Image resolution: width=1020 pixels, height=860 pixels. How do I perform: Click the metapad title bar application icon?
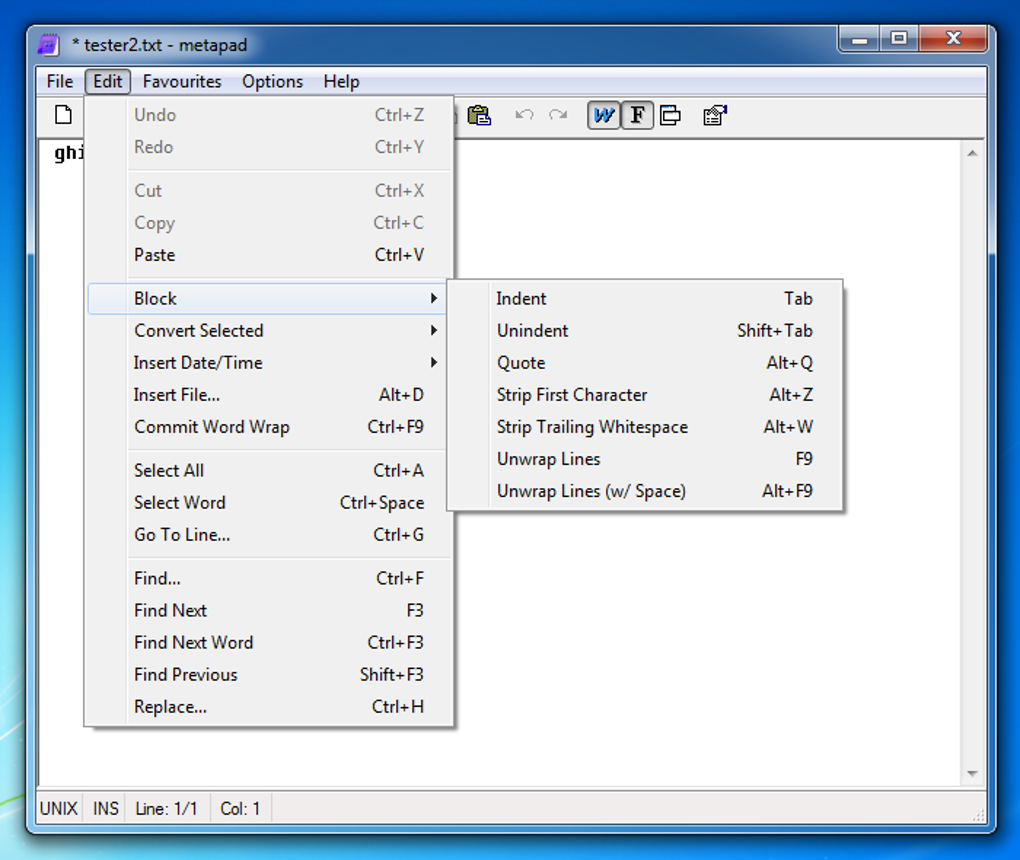(49, 45)
